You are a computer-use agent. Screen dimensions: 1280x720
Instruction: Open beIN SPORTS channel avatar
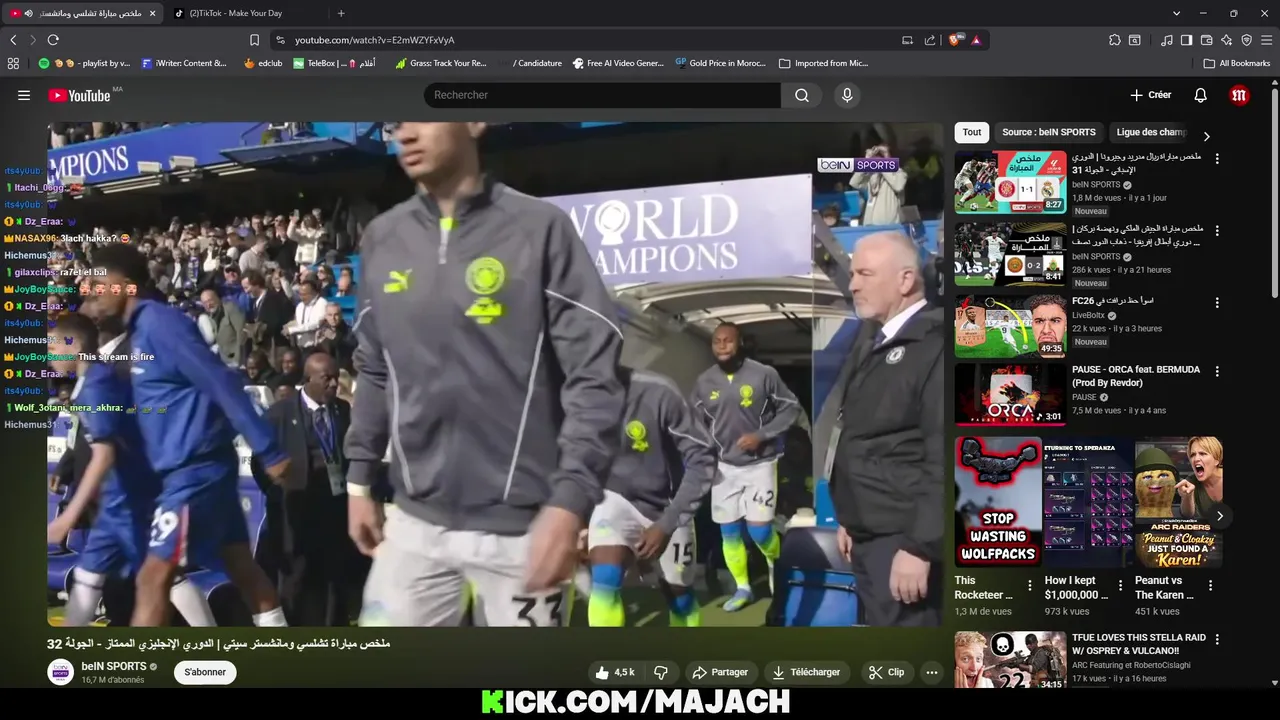point(61,672)
